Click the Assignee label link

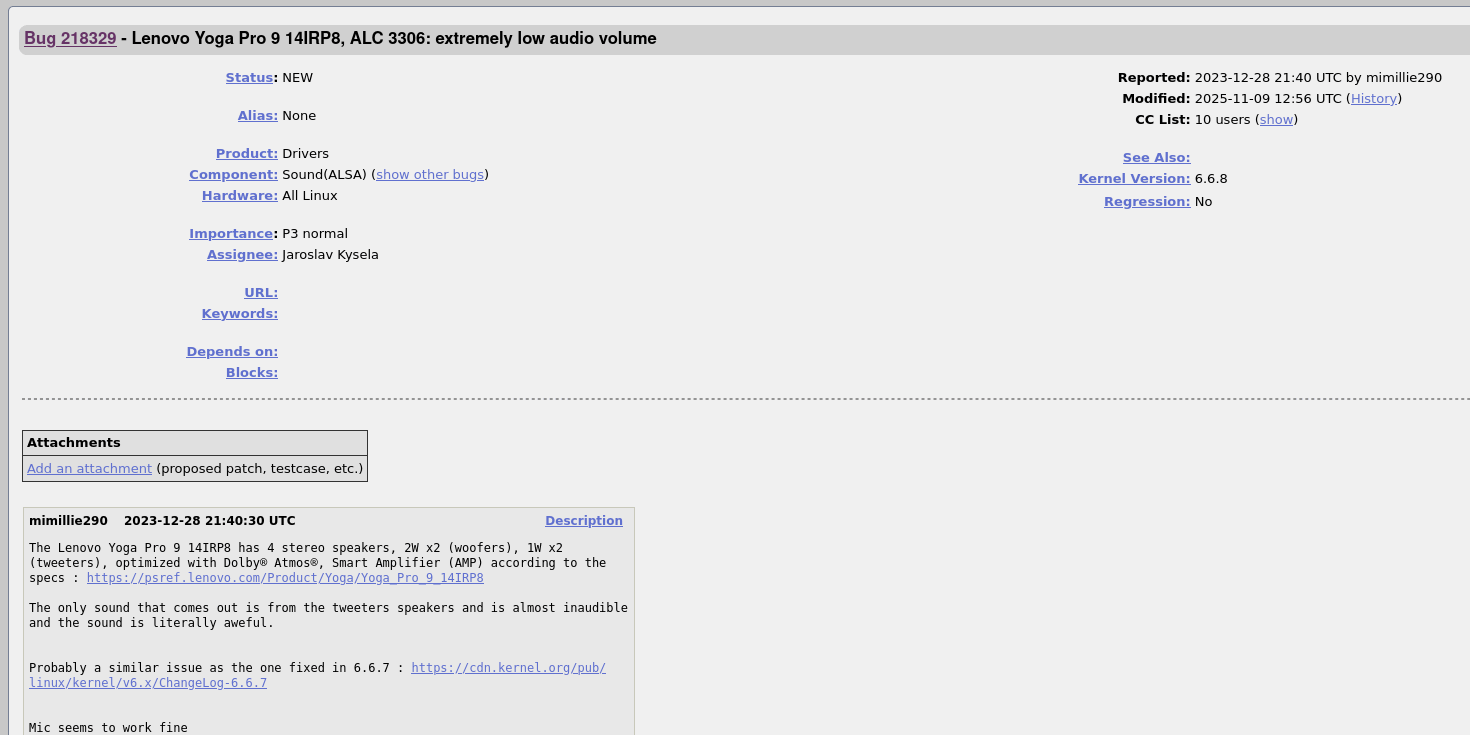[242, 255]
